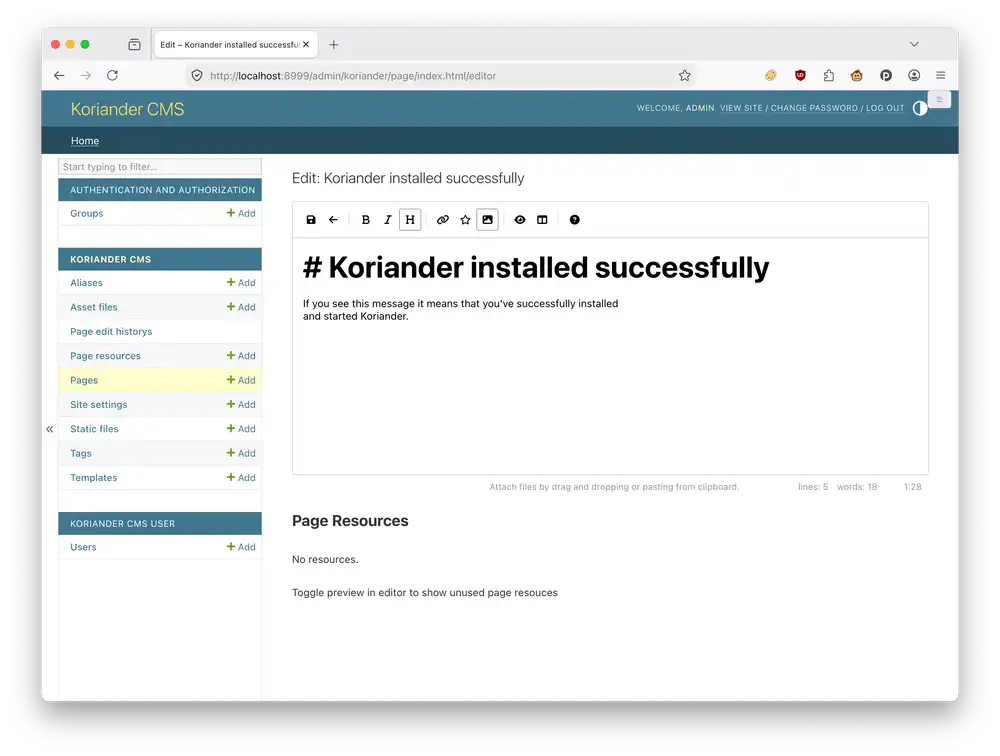The height and width of the screenshot is (756, 1000).
Task: Go back in browser history
Action: coord(59,75)
